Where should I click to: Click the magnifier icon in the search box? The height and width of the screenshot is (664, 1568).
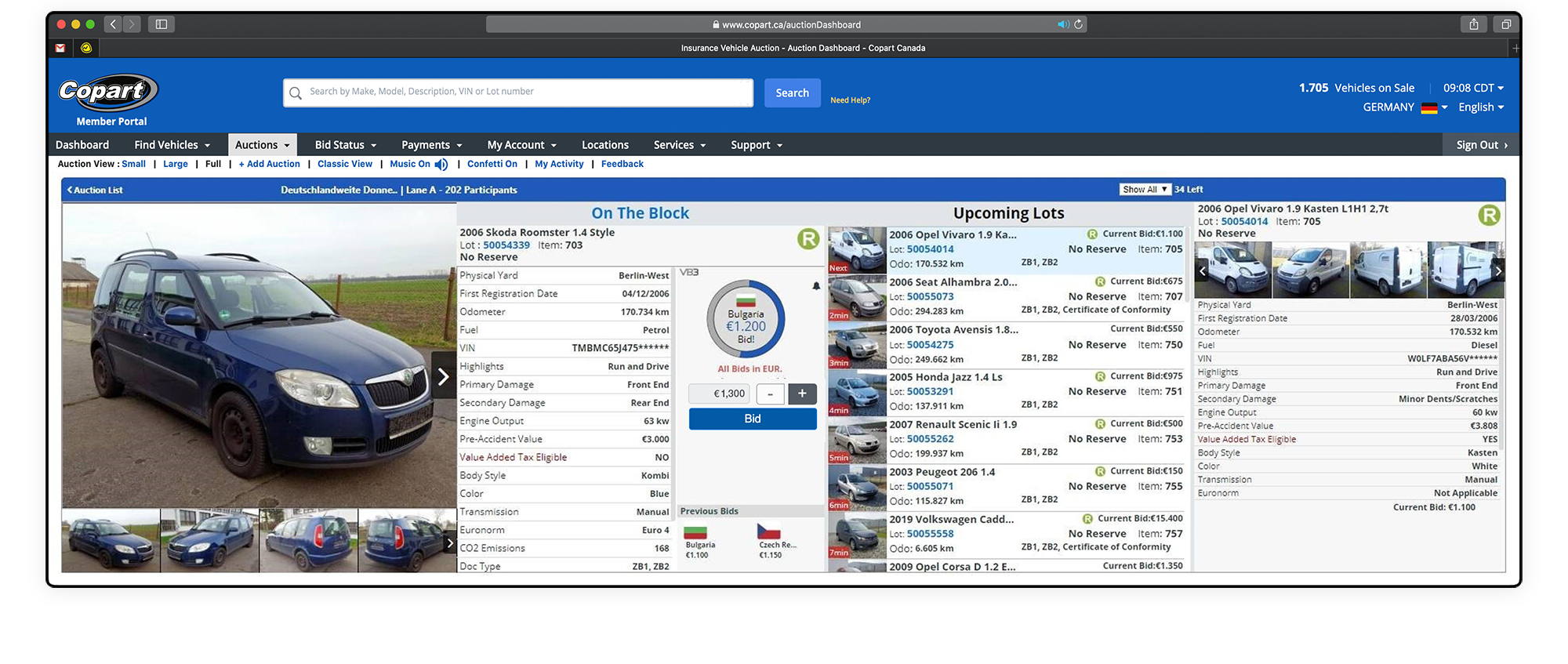[296, 93]
